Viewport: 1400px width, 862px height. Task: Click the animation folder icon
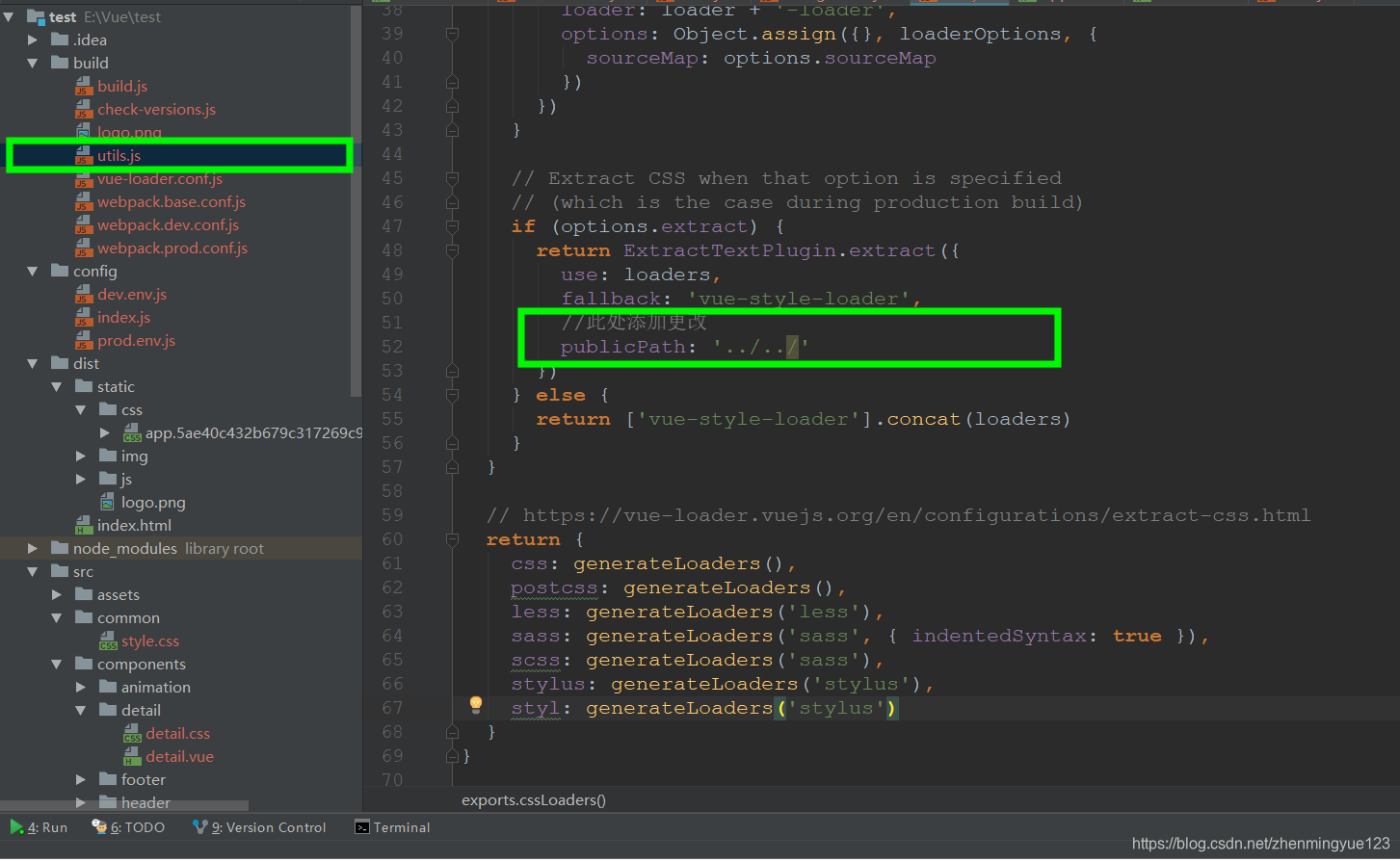(108, 687)
